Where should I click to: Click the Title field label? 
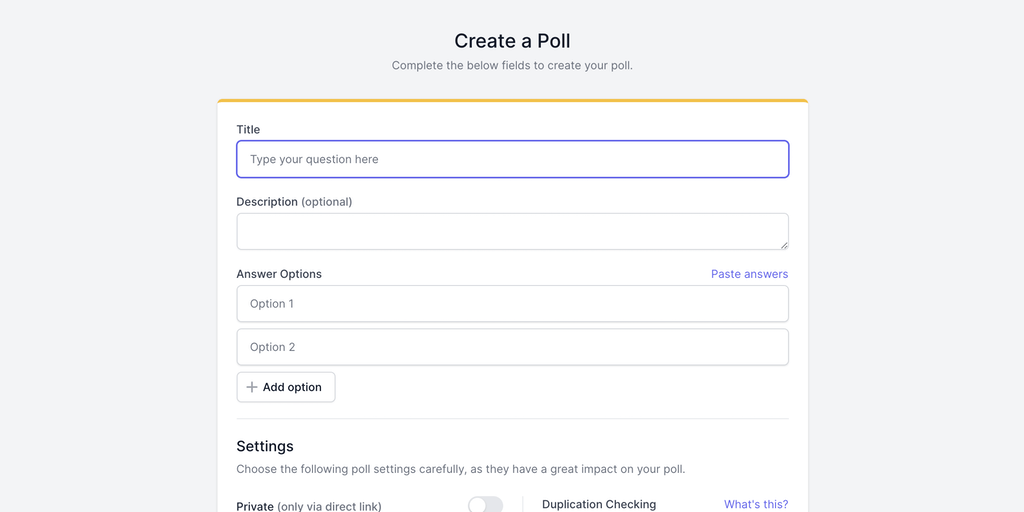[x=248, y=130]
